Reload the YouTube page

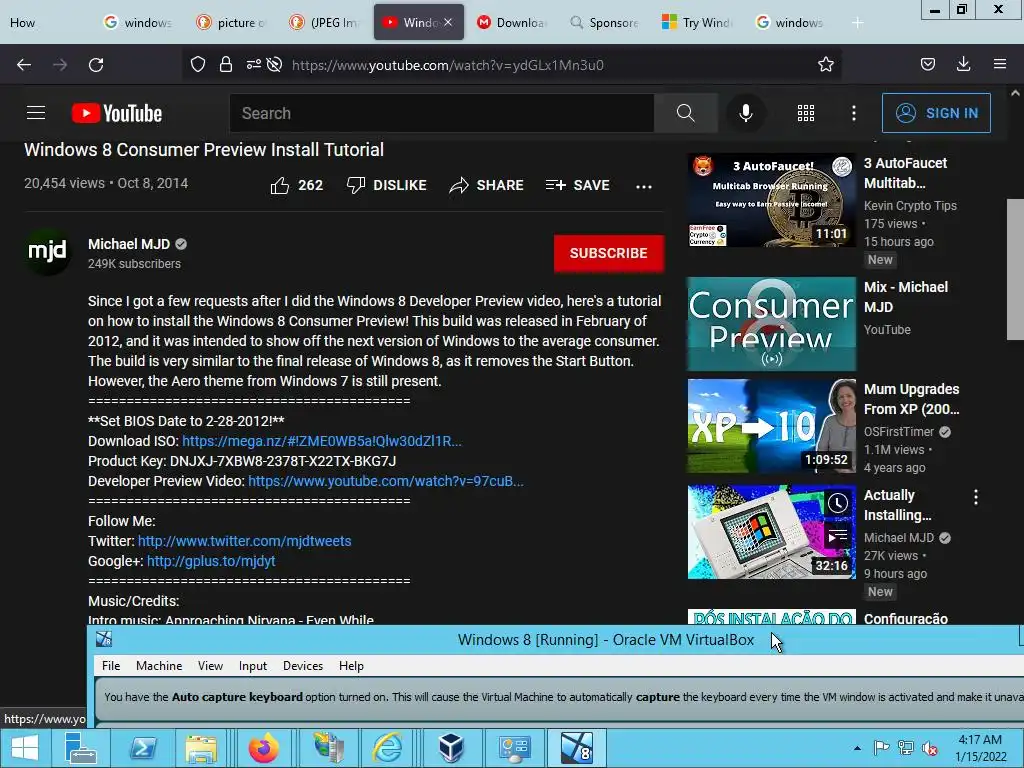click(x=96, y=65)
